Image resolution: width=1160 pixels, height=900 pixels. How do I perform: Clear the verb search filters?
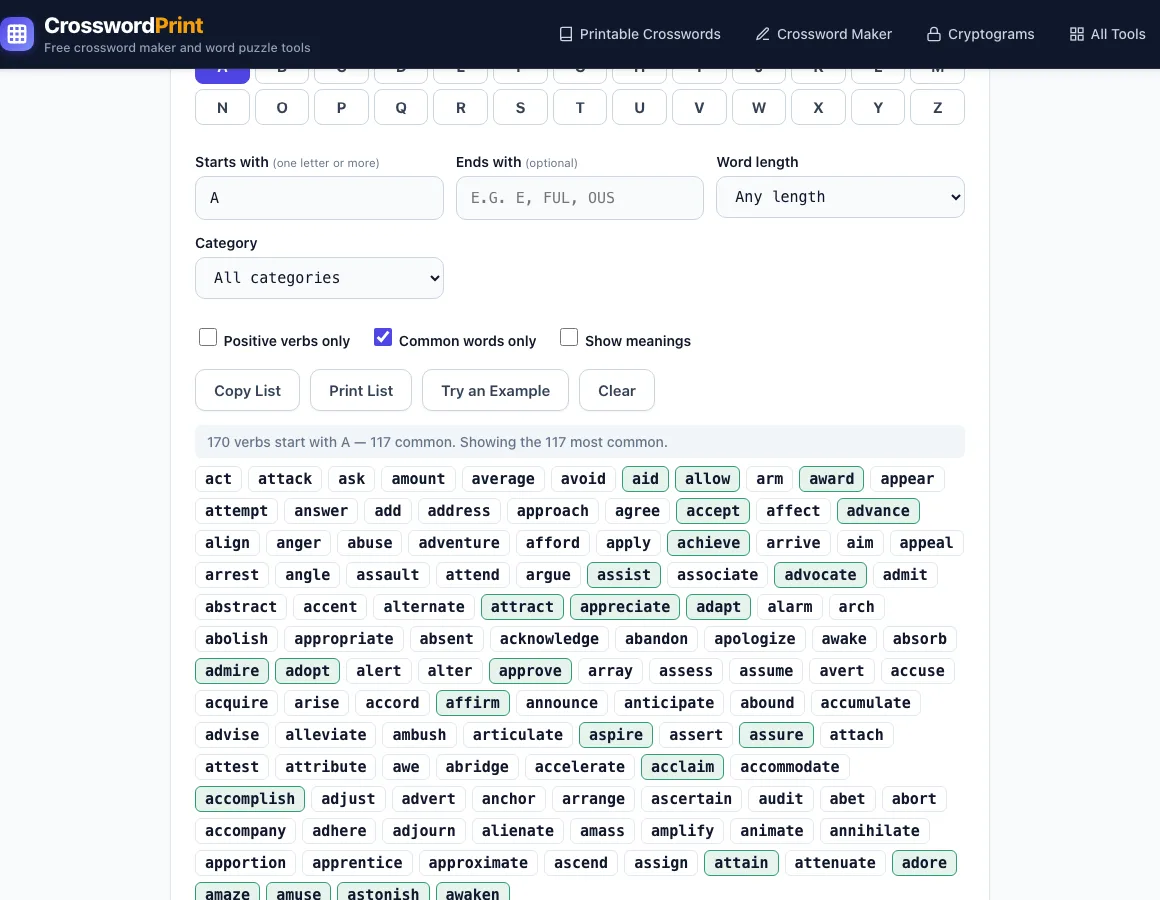pos(616,390)
